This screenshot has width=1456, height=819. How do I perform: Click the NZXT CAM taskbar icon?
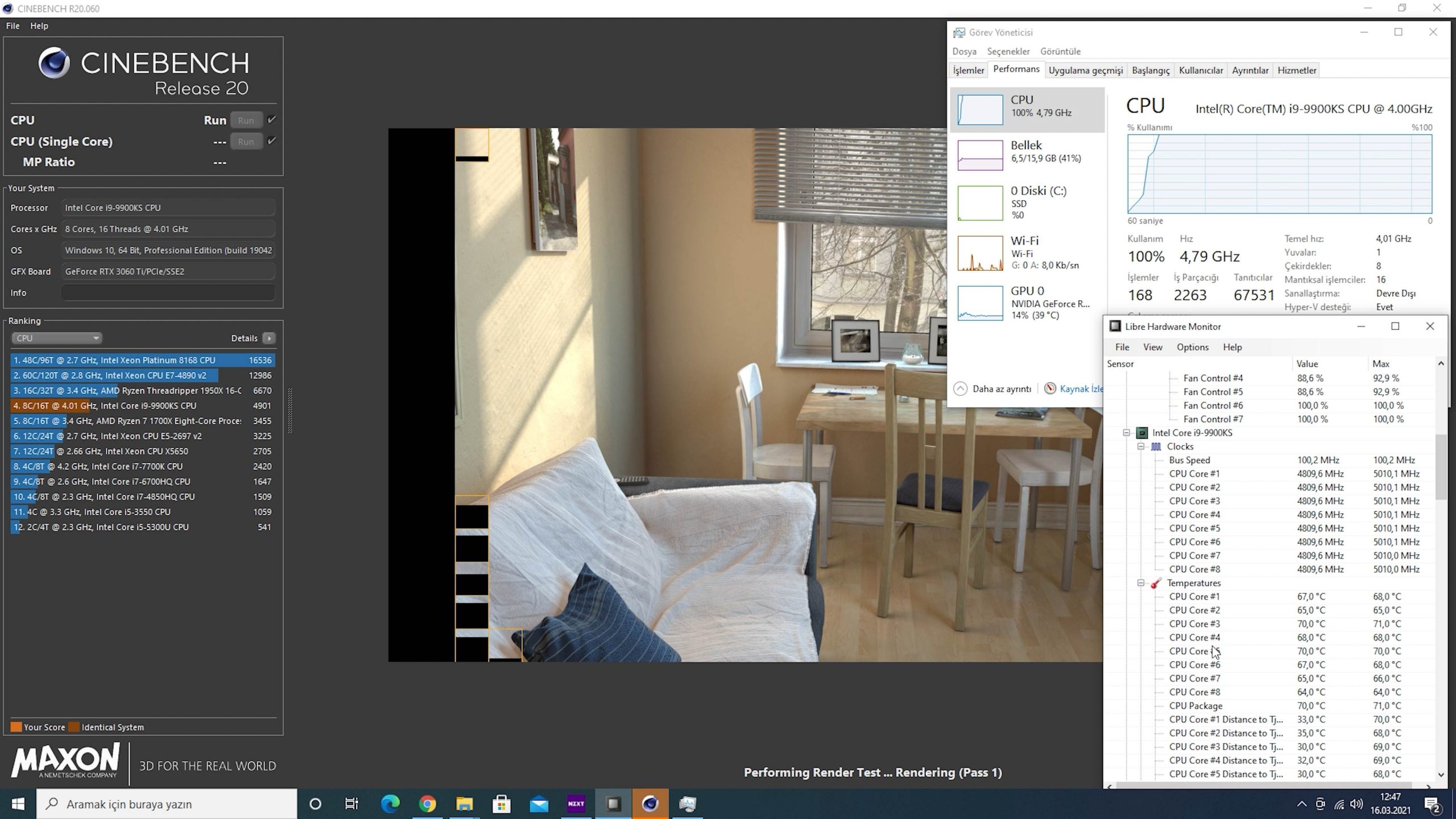(576, 804)
